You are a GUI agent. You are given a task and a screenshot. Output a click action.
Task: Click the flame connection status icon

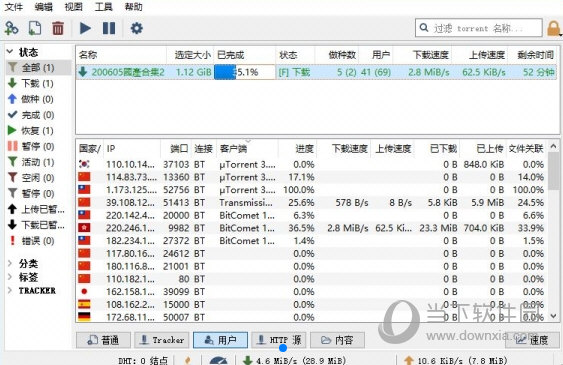pos(187,360)
